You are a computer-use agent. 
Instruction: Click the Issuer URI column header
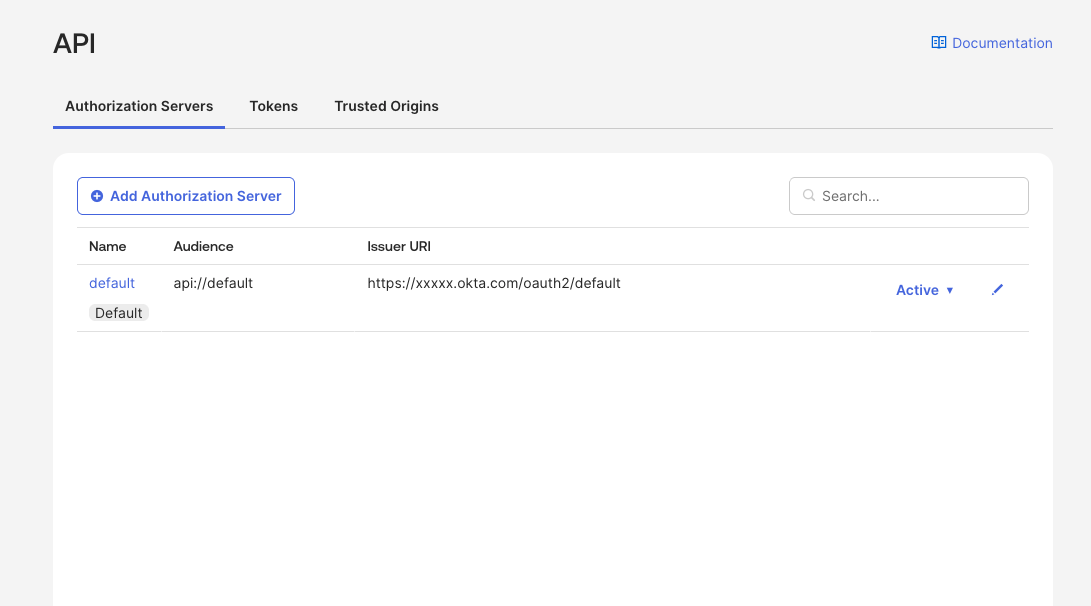tap(398, 246)
